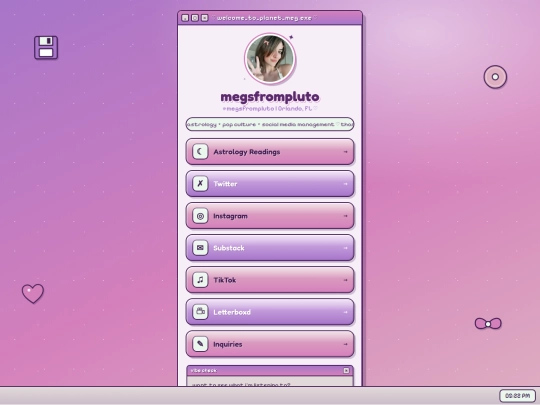Click the envelope icon on Substack button

[200, 248]
